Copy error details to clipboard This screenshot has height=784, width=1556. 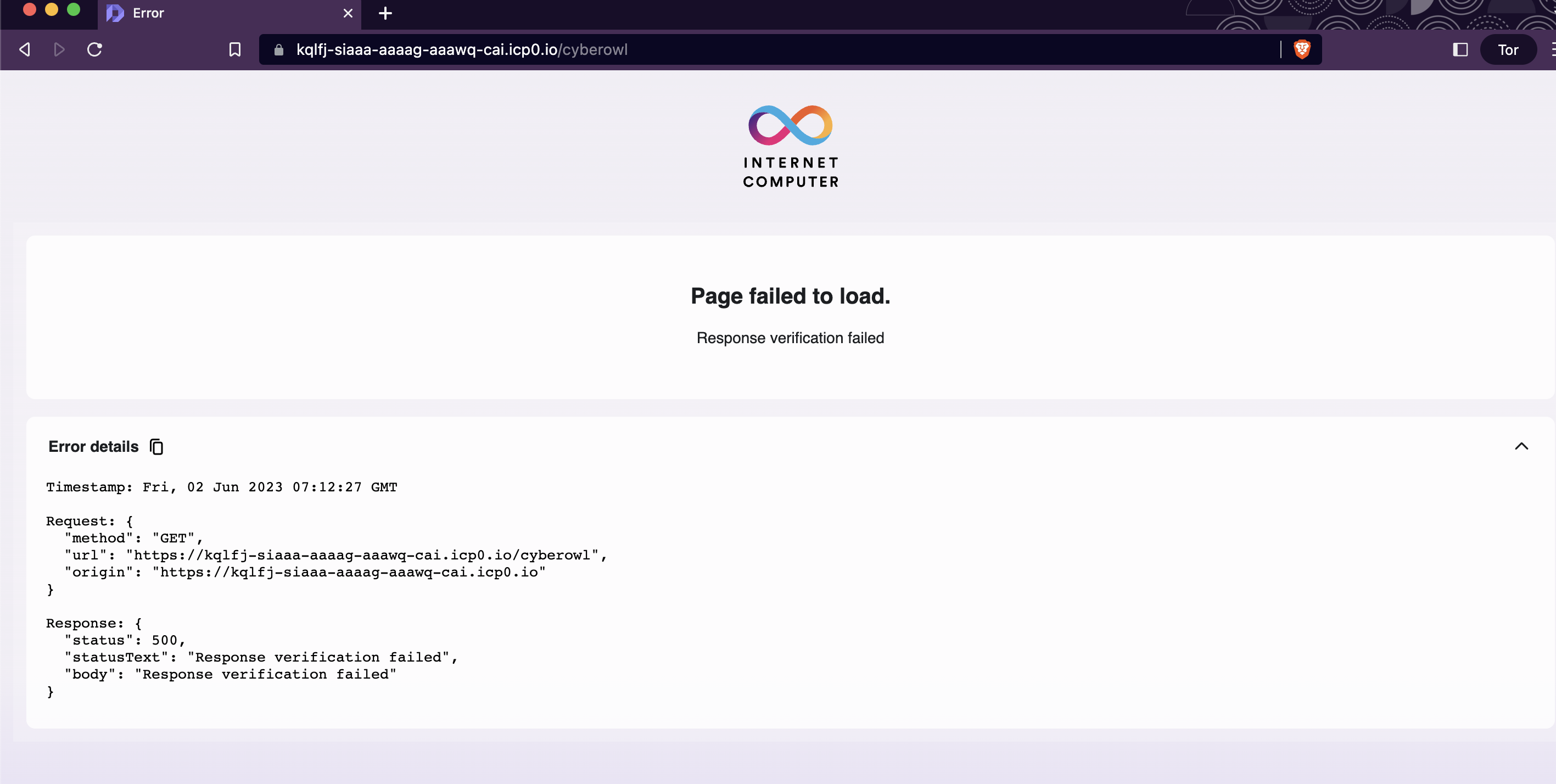(156, 446)
